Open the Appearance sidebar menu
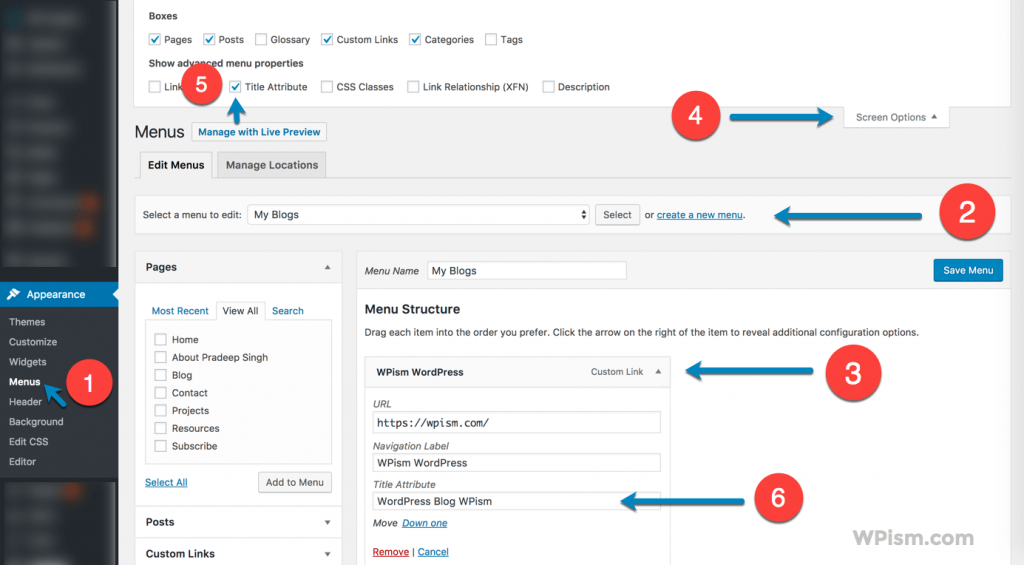The height and width of the screenshot is (565, 1024). click(59, 294)
